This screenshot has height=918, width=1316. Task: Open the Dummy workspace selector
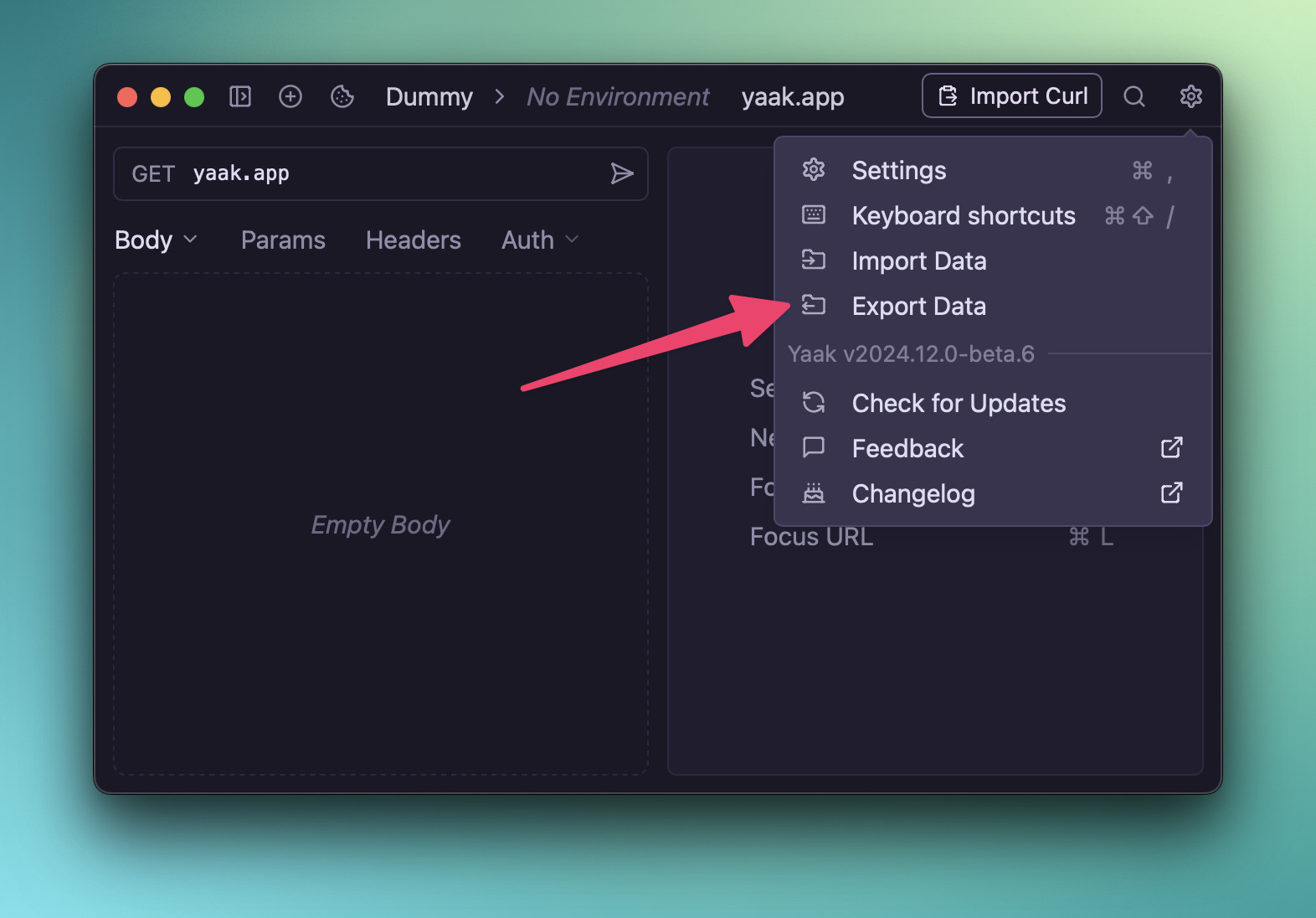[x=429, y=97]
